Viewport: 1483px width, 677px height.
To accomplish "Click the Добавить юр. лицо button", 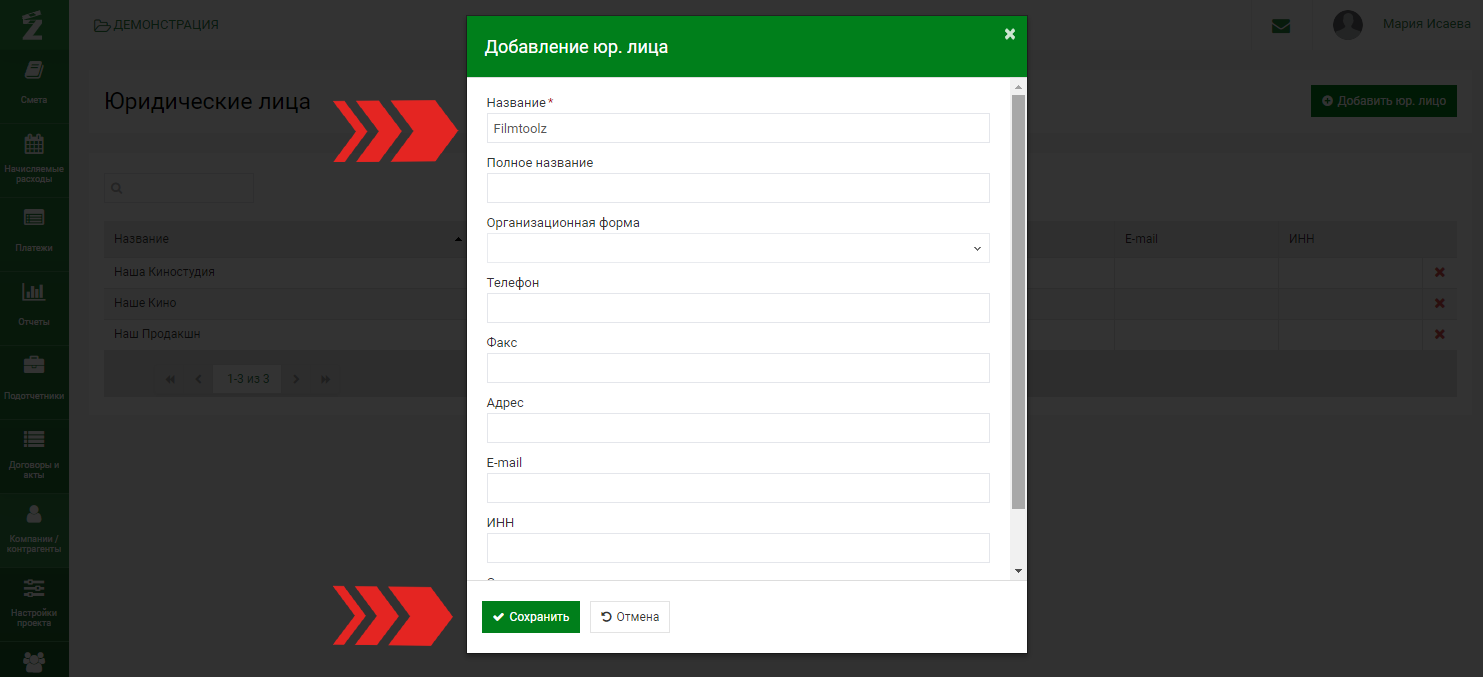I will click(1383, 101).
